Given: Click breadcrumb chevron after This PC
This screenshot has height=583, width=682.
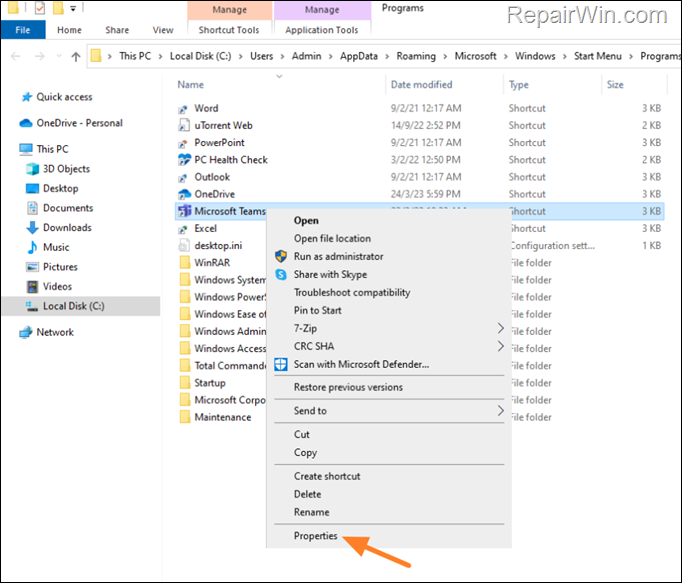Looking at the screenshot, I should coord(160,57).
